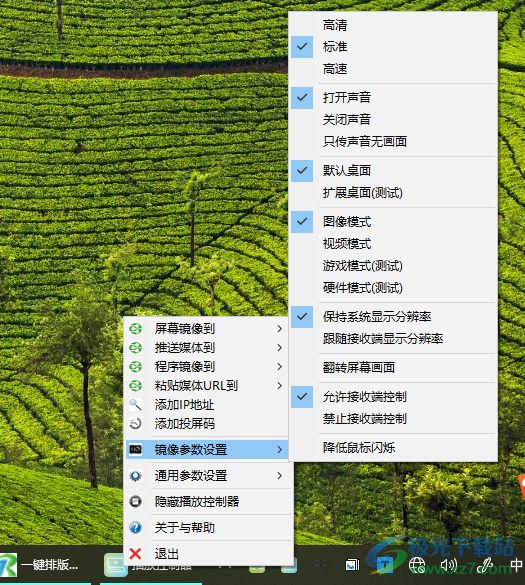Screen dimensions: 525x585
Task: Select 扩展桌面(测试) option
Action: click(393, 193)
